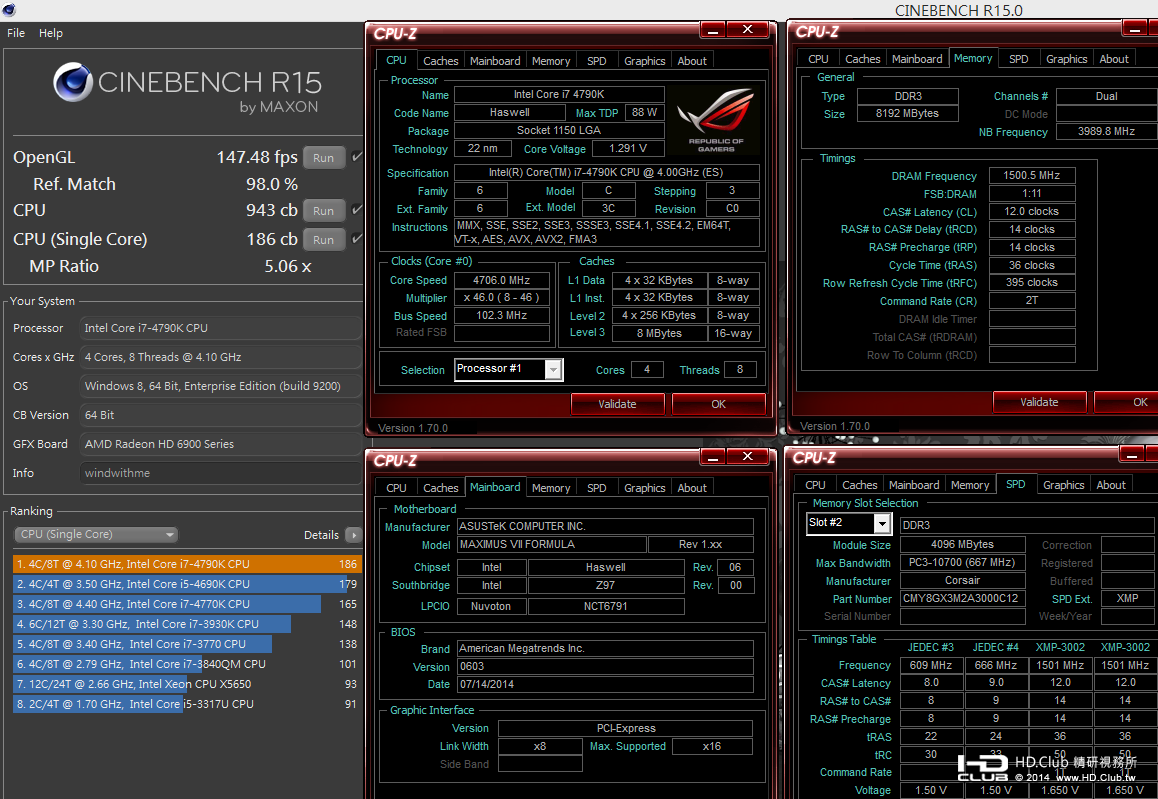Minimize the CPU-Z Memory window
Screen dimensions: 1158x799
coord(1134,29)
